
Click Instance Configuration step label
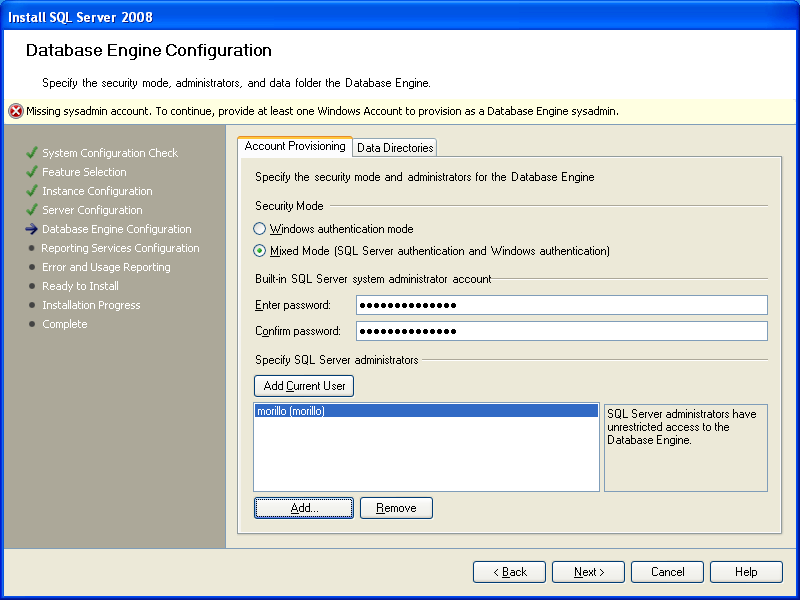click(97, 191)
